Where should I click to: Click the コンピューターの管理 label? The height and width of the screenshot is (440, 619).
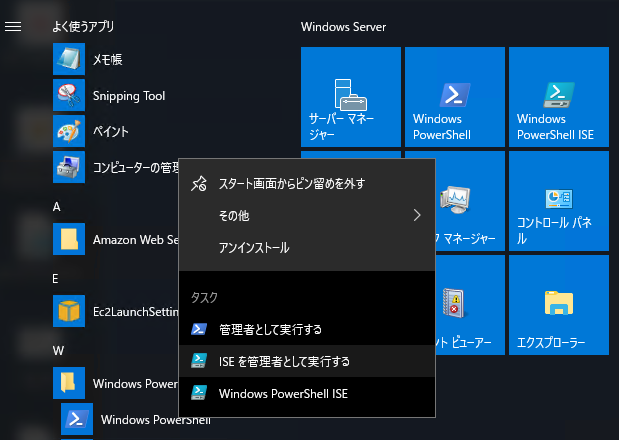(136, 168)
